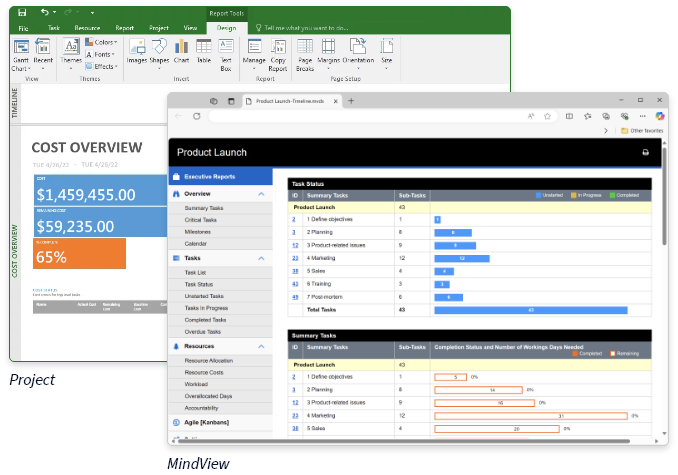
Task: Open the browser split screen icon
Action: (569, 116)
